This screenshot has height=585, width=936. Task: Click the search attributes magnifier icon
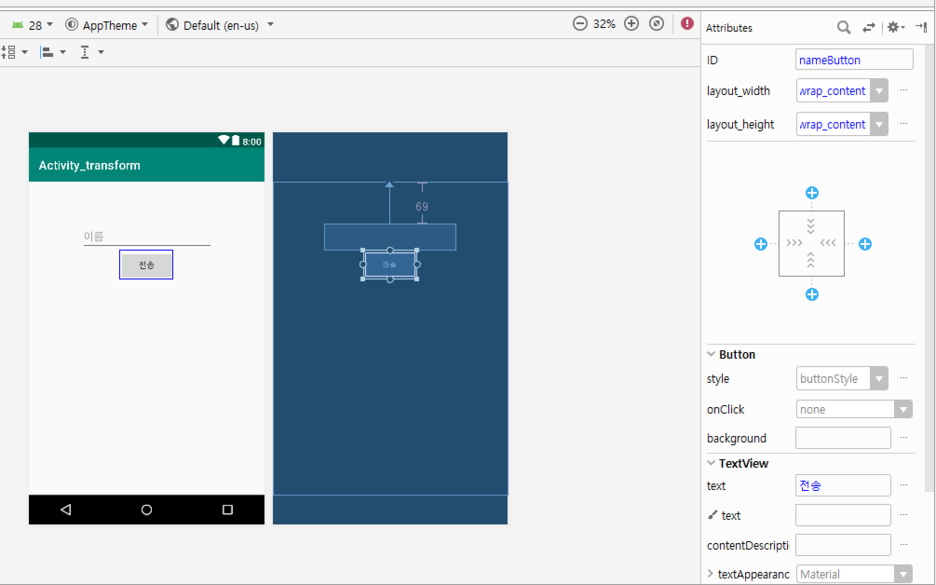tap(843, 27)
